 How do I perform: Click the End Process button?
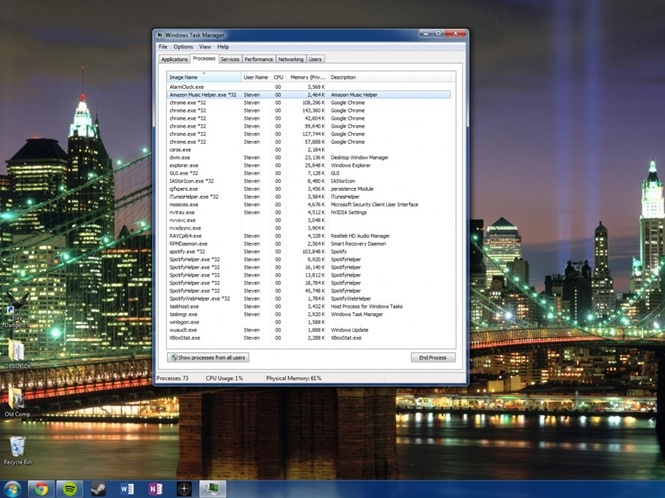tap(433, 357)
